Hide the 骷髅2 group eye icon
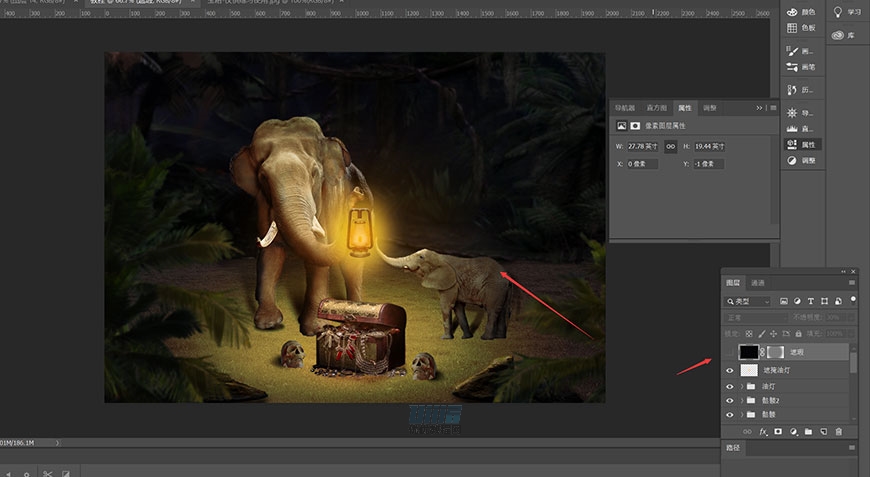Image resolution: width=870 pixels, height=477 pixels. [730, 400]
